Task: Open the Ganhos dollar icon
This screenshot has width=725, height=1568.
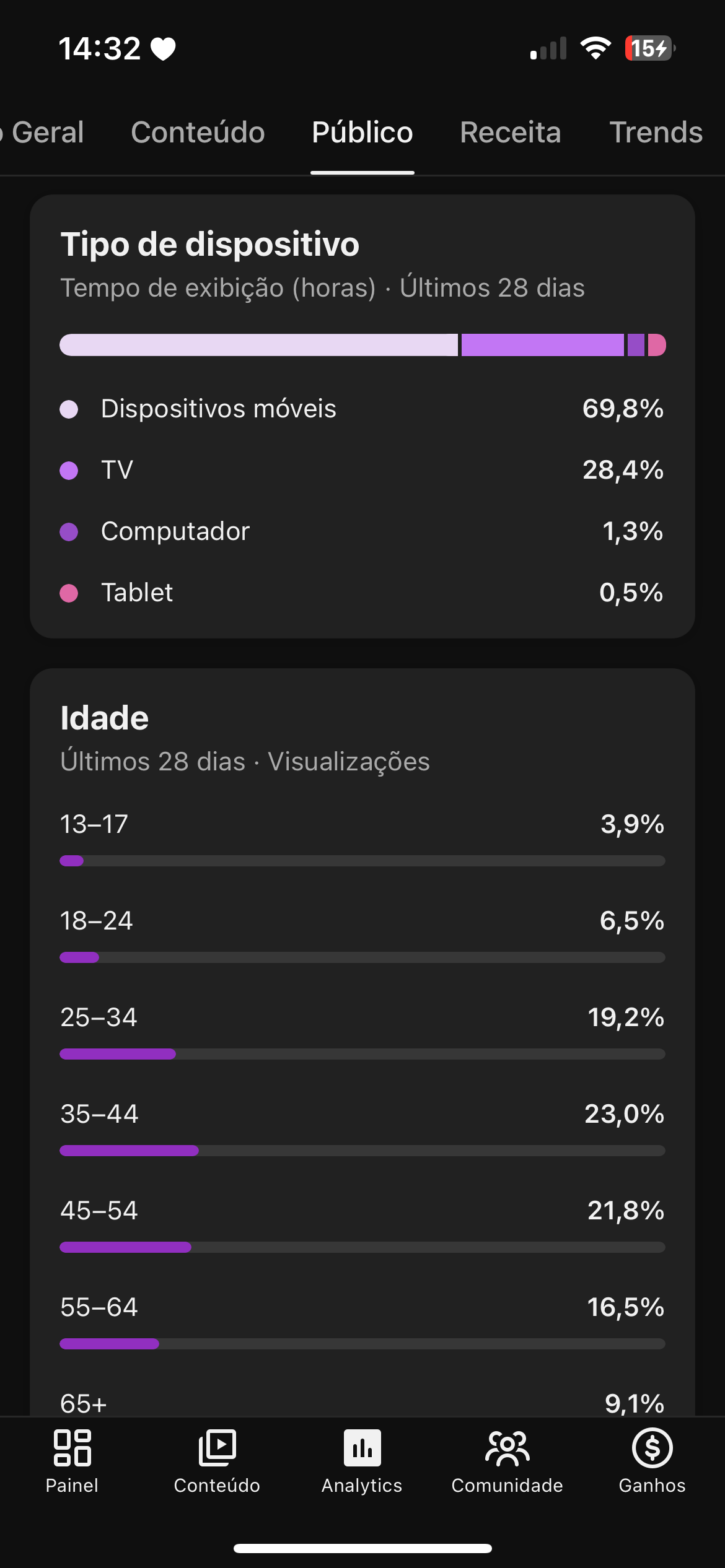Action: click(652, 1448)
